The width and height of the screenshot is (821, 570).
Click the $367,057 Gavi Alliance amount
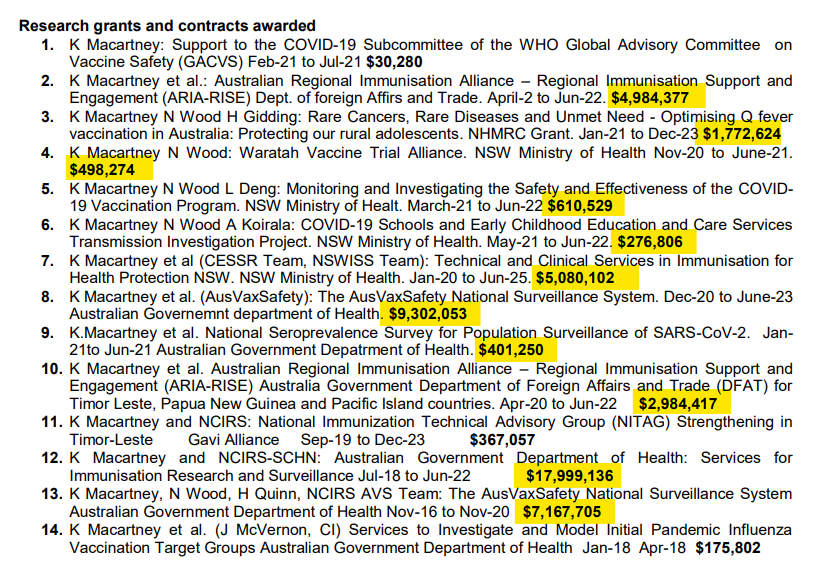click(502, 440)
